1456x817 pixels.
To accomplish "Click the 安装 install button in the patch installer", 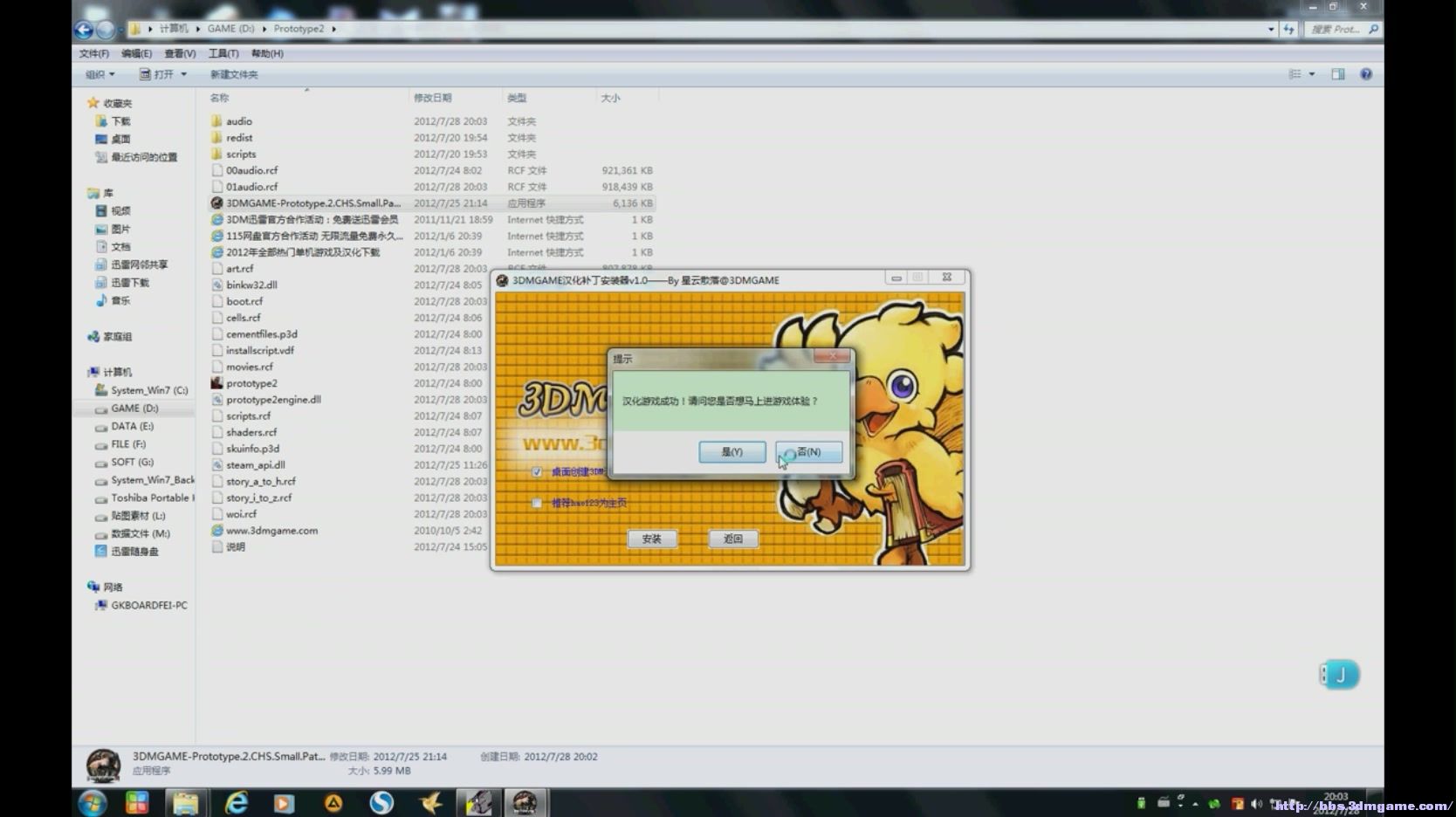I will coord(651,539).
